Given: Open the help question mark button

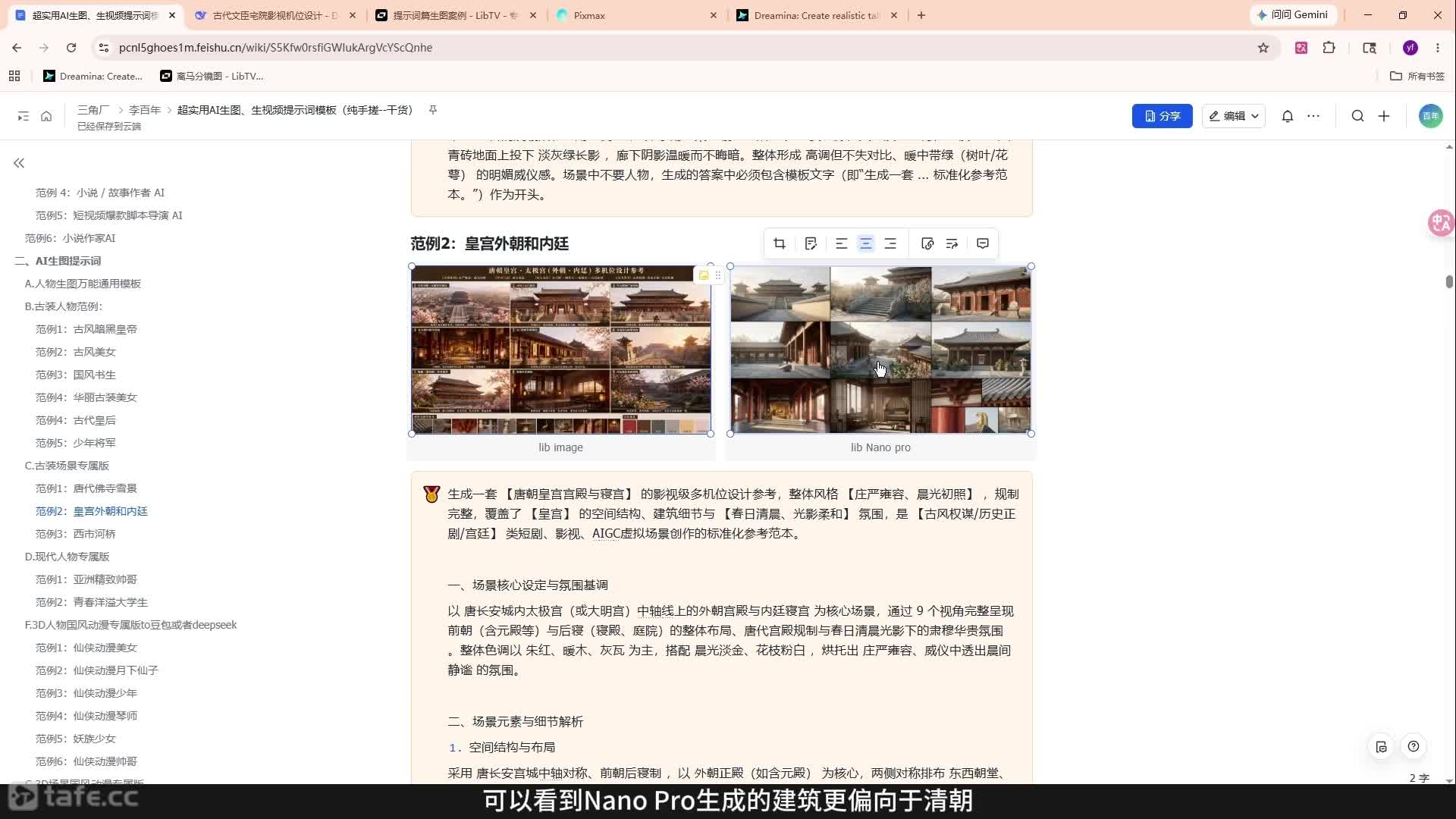Looking at the screenshot, I should point(1414,746).
